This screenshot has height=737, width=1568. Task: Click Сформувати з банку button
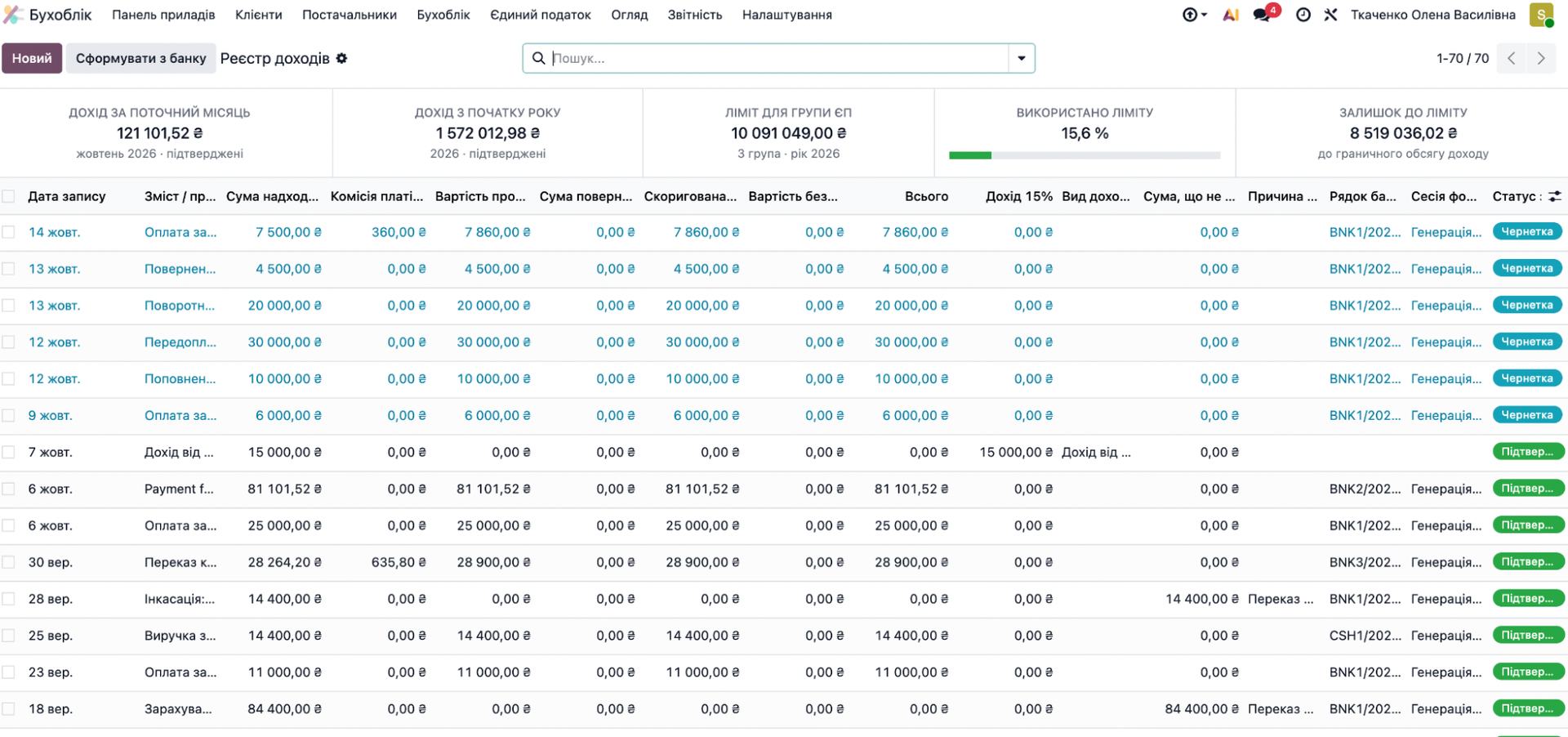(141, 58)
